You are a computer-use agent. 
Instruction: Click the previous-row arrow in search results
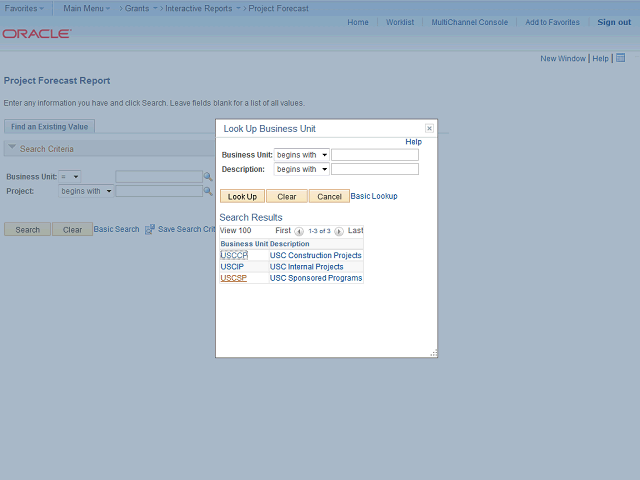299,231
